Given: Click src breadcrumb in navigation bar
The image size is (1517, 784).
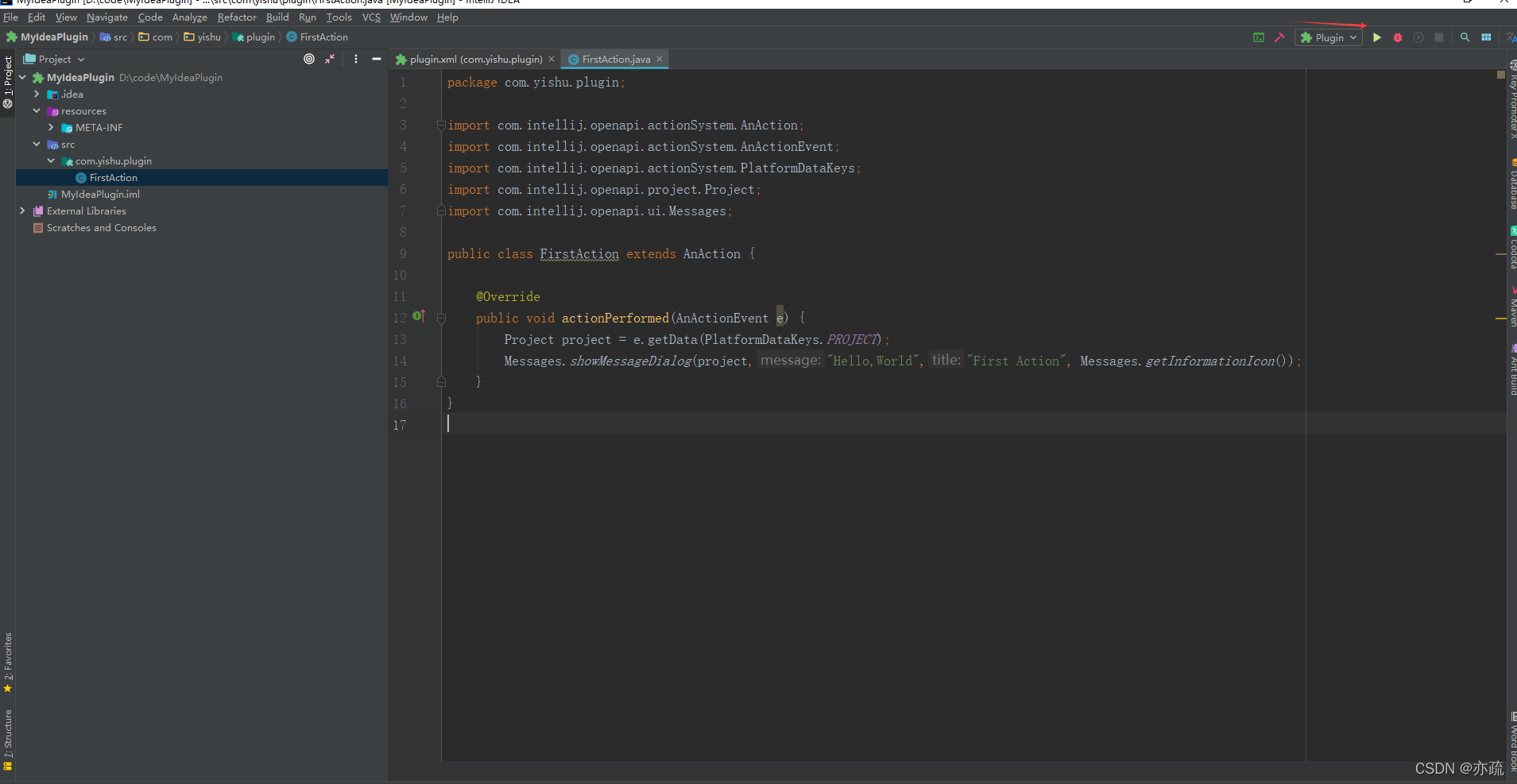Looking at the screenshot, I should tap(114, 37).
